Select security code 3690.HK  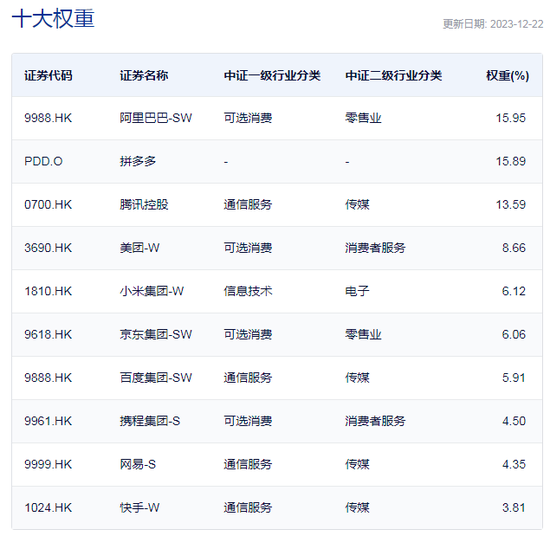(x=48, y=248)
